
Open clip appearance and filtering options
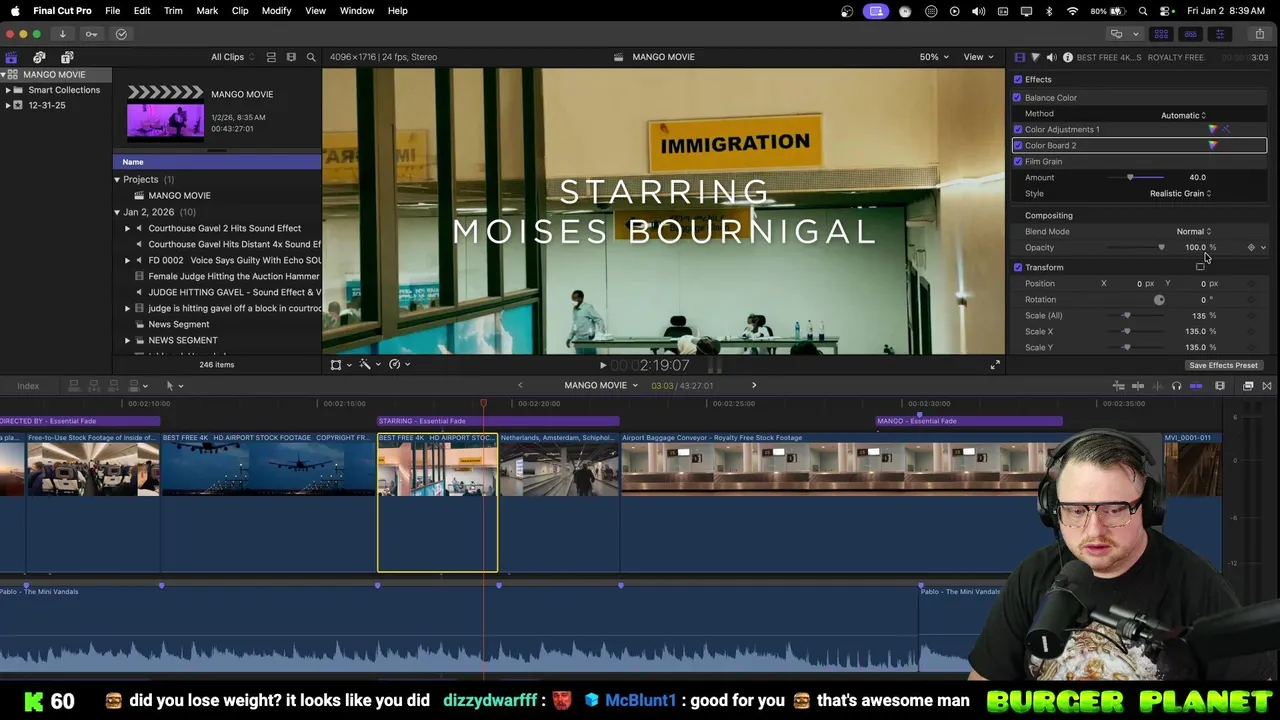point(291,57)
